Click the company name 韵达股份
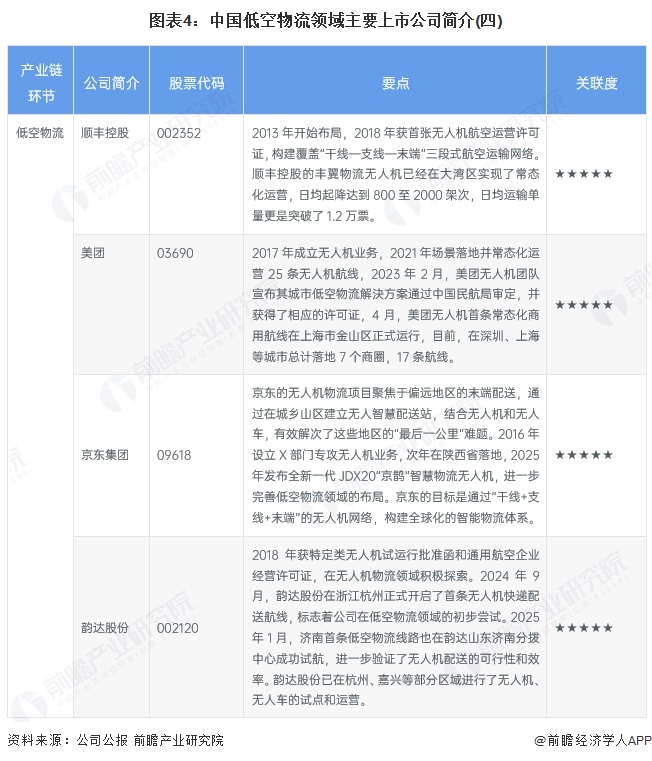 click(x=105, y=628)
